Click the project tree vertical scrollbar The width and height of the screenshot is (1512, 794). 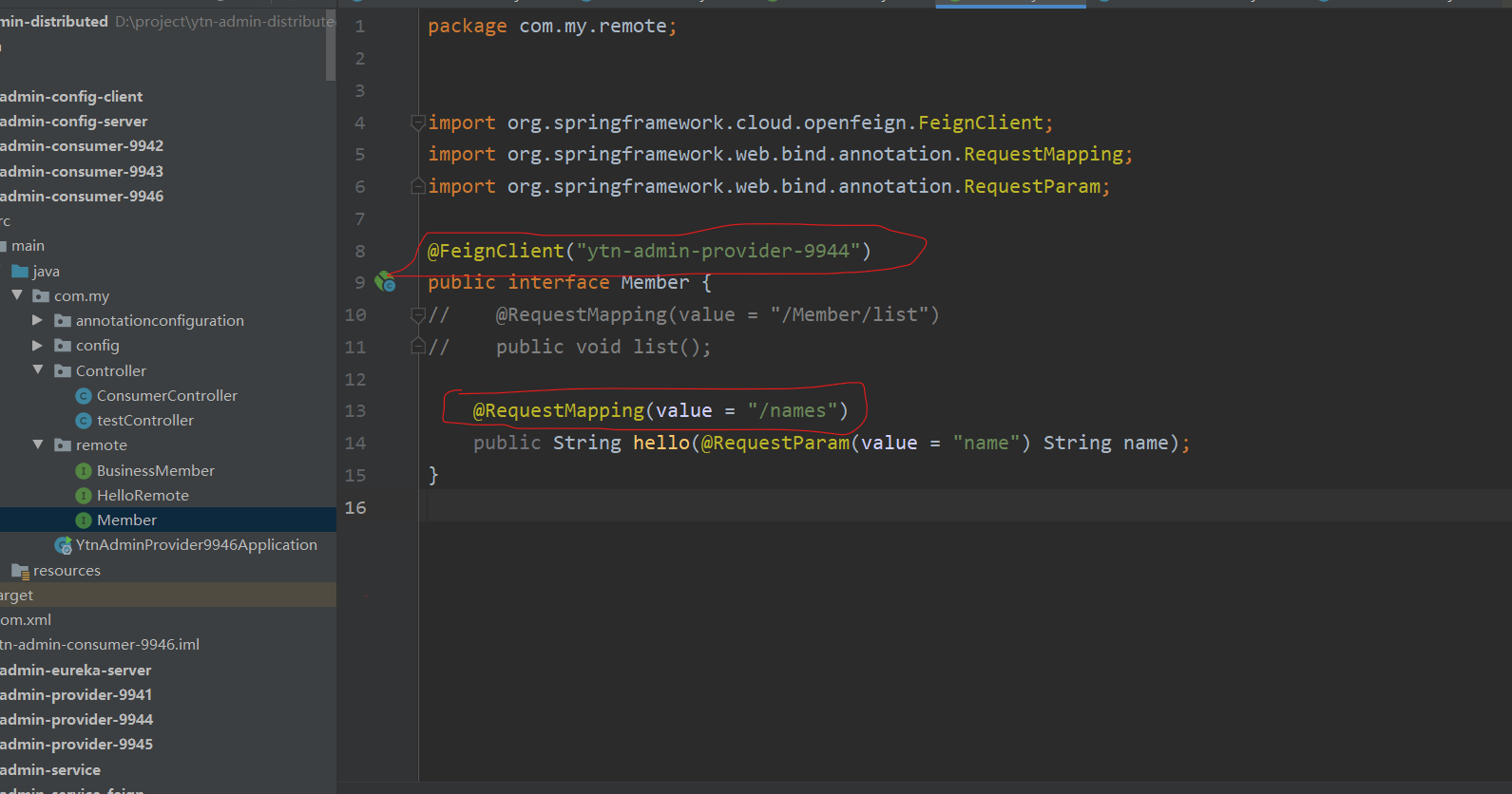(x=331, y=45)
